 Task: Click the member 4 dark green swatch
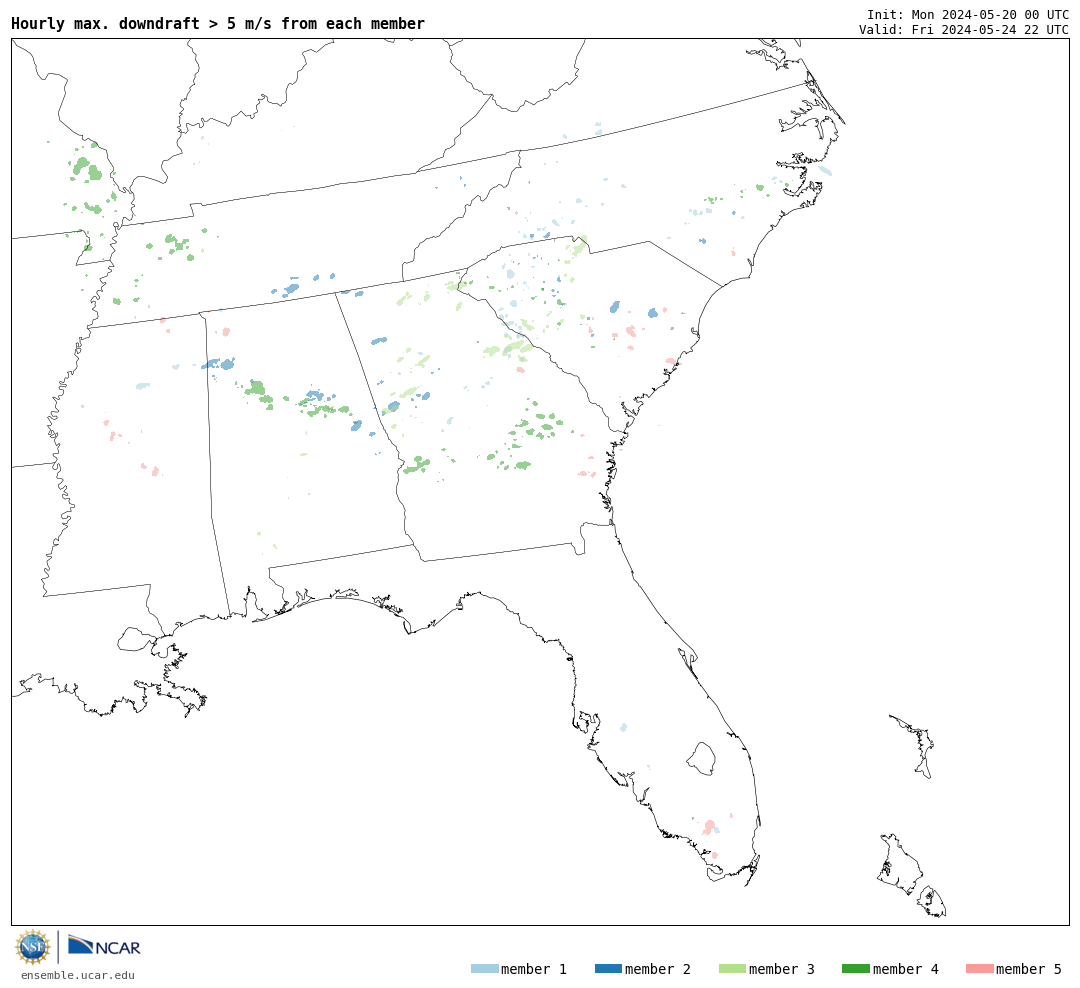coord(855,968)
